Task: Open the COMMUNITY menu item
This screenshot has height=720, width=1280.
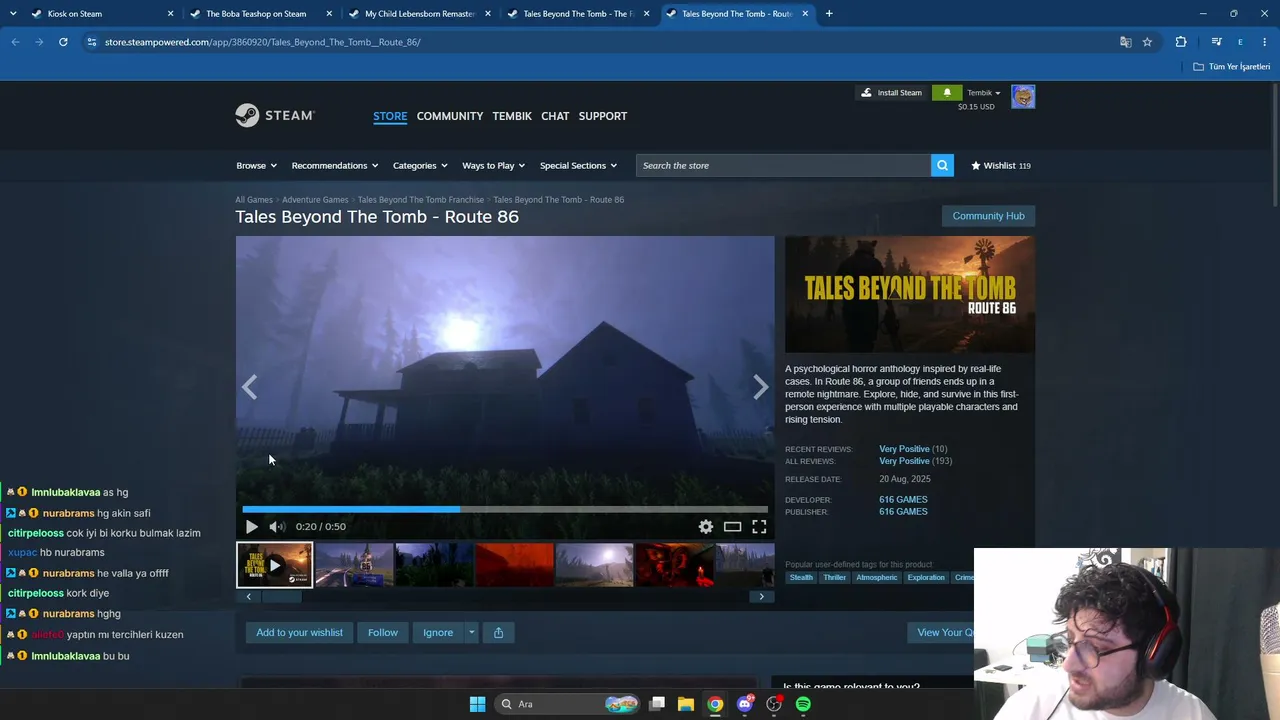Action: pos(450,116)
